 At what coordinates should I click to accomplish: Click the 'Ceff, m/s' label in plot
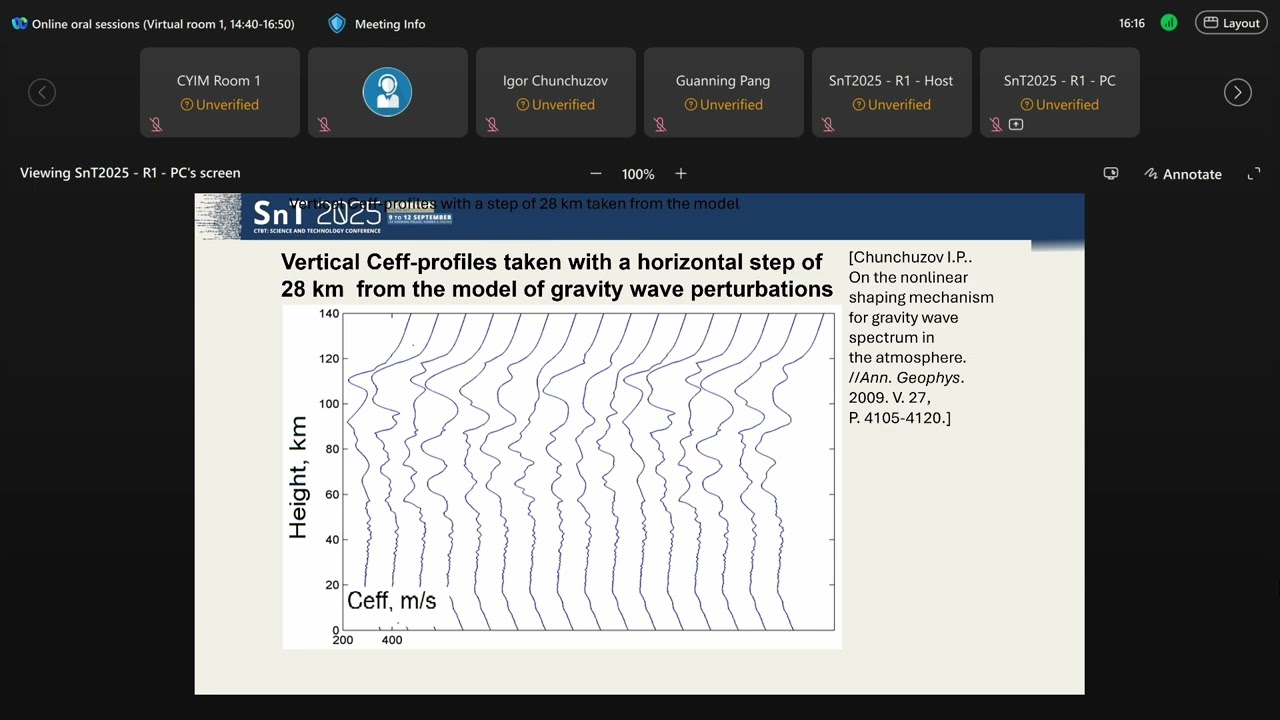coord(392,601)
